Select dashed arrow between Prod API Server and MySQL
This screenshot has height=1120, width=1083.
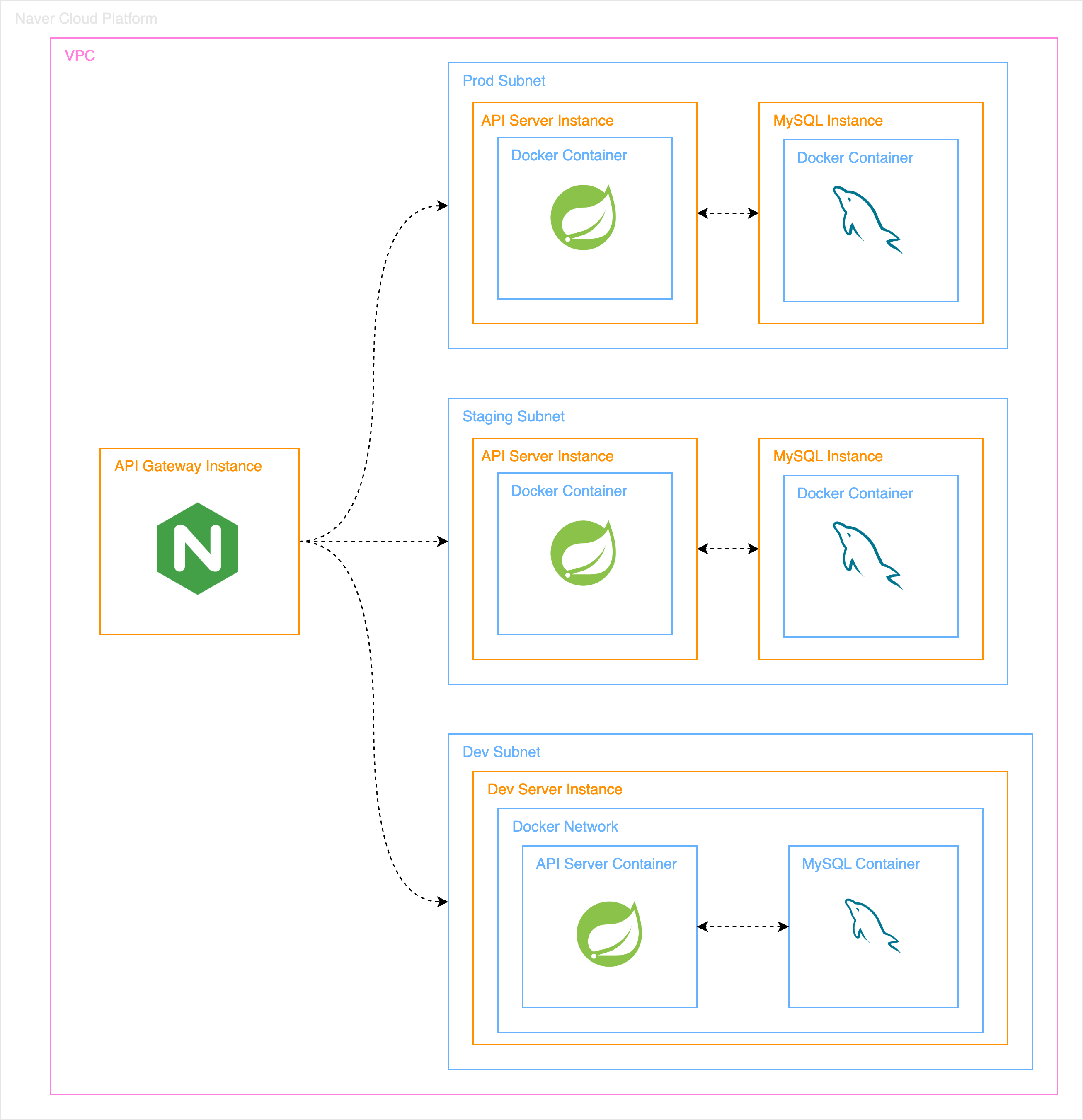point(727,213)
